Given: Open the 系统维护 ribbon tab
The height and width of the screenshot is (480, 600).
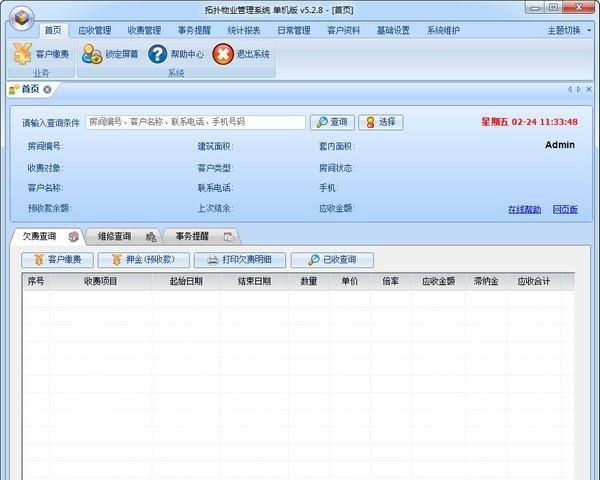Looking at the screenshot, I should 443,30.
